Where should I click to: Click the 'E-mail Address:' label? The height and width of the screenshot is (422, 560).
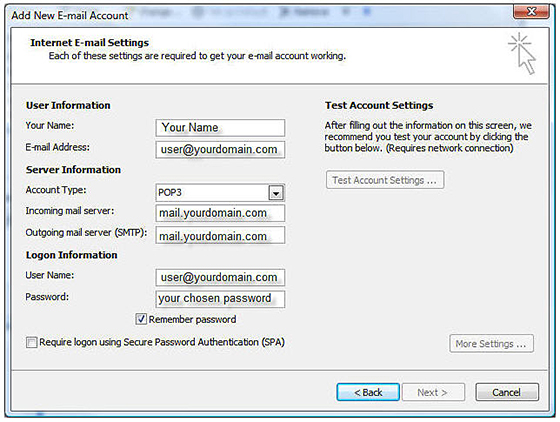pos(58,147)
